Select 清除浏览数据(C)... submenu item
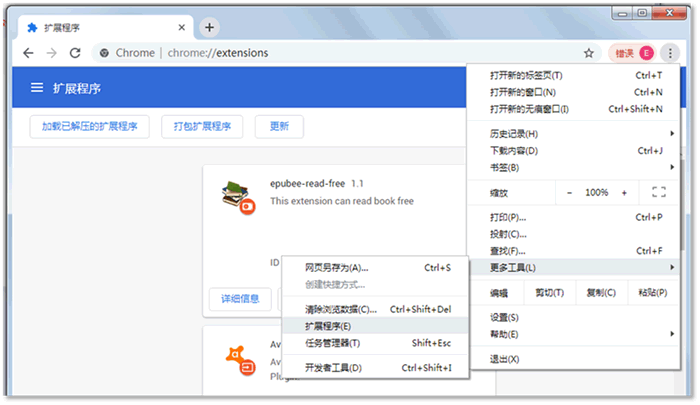The image size is (700, 405). (375, 309)
